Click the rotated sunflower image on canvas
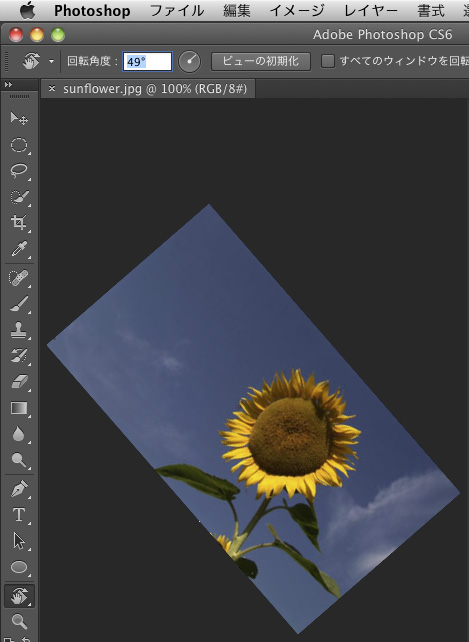This screenshot has height=642, width=469. 253,418
